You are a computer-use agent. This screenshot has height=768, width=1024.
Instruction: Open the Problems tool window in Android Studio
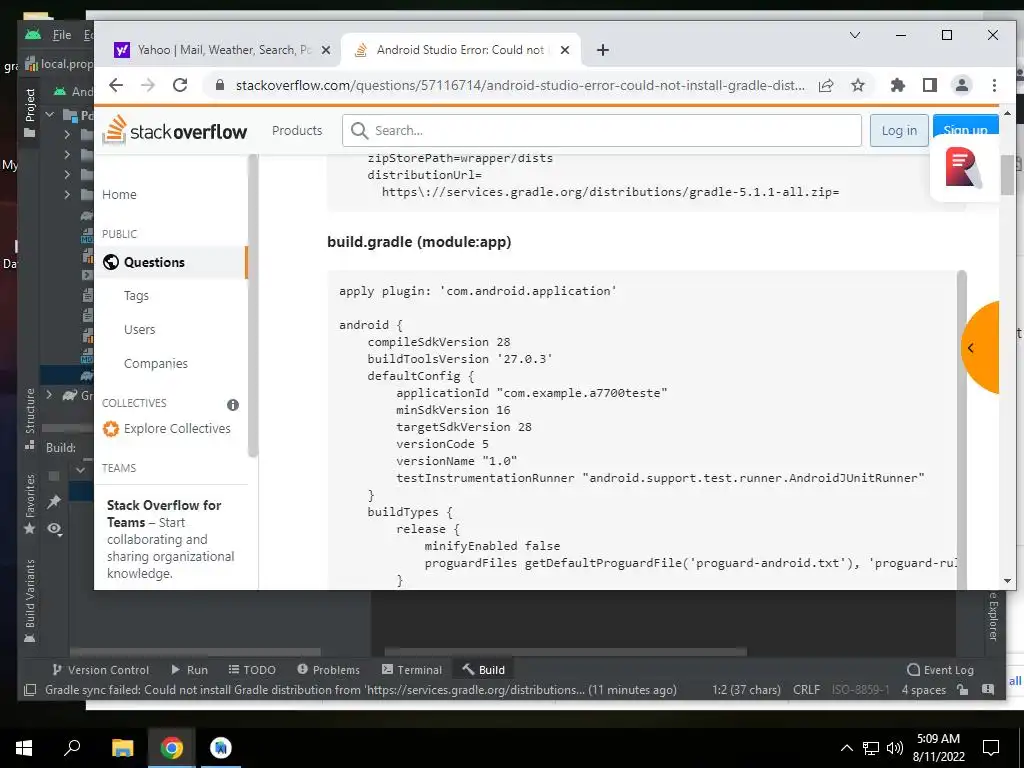328,669
